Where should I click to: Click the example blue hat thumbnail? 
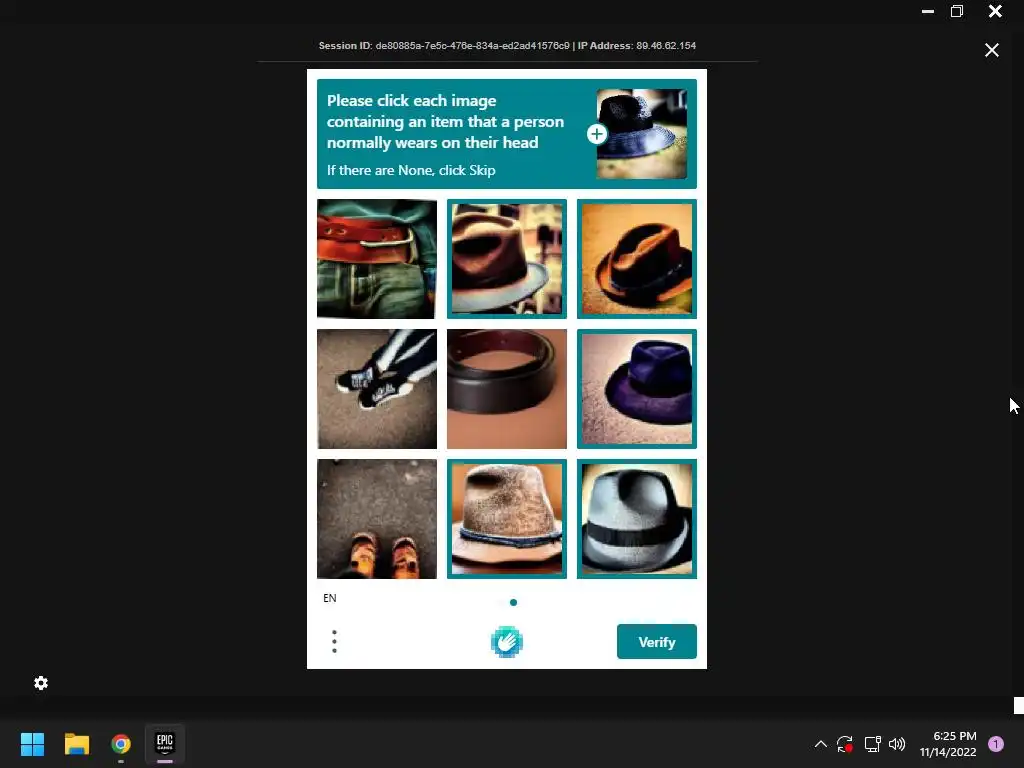click(641, 134)
